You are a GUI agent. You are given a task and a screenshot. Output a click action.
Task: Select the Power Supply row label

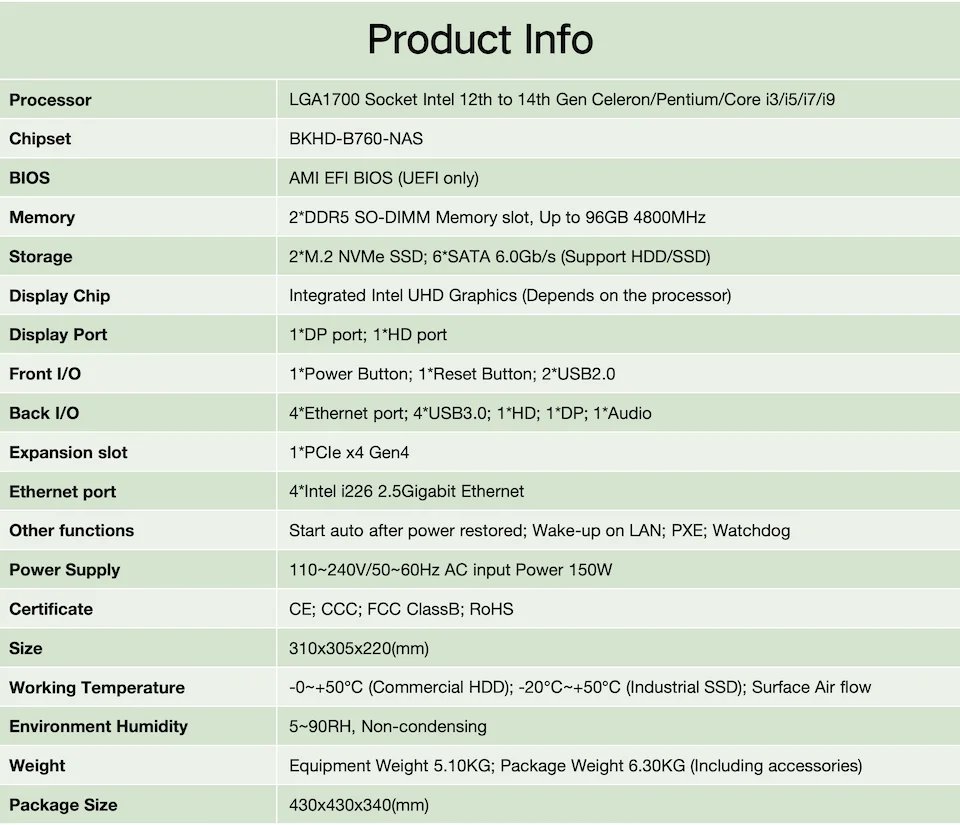65,570
